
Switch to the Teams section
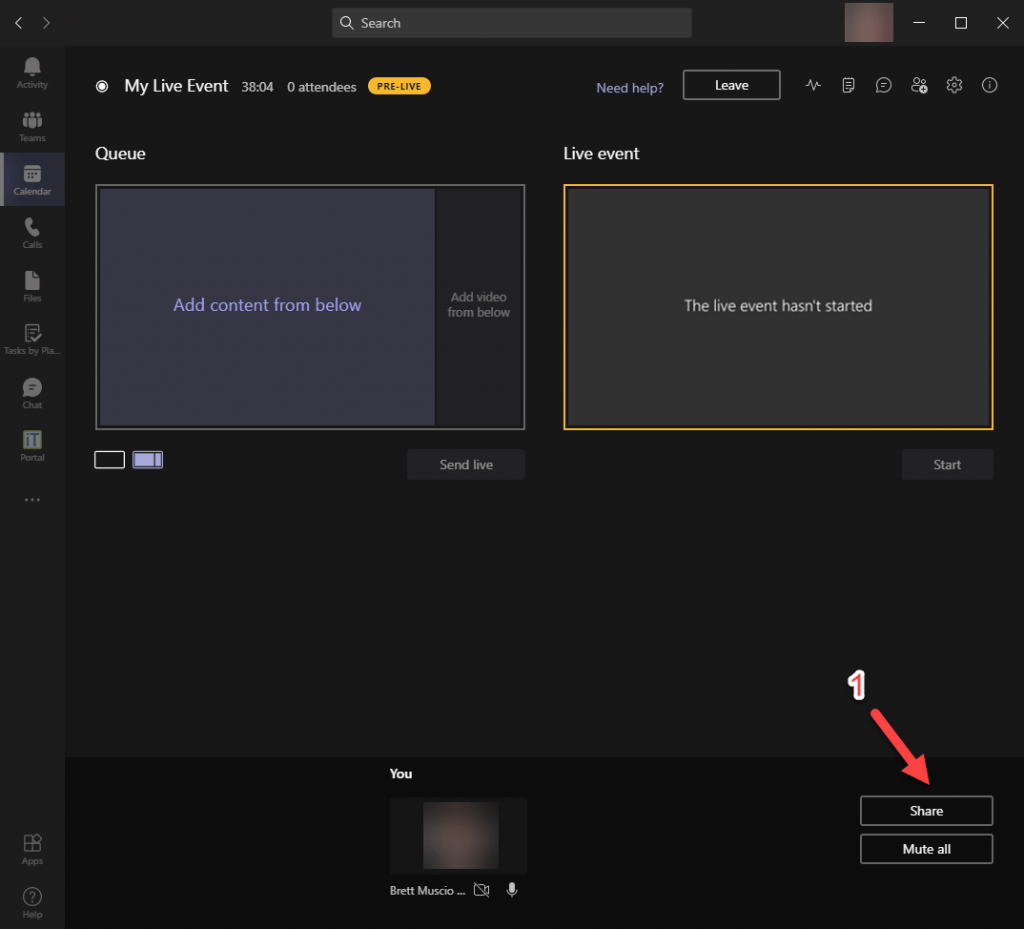click(31, 124)
